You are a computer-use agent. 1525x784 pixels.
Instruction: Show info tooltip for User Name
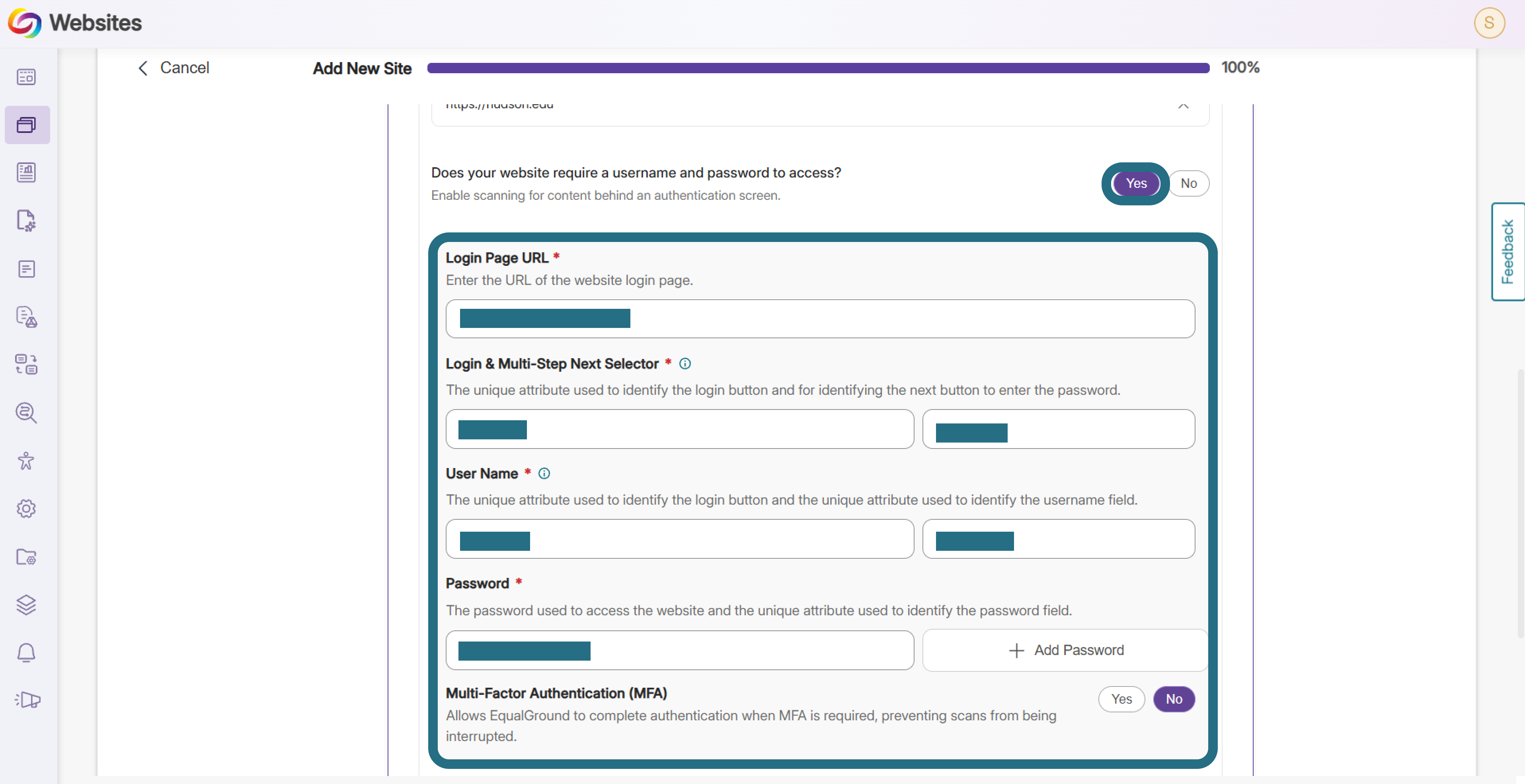pos(544,474)
